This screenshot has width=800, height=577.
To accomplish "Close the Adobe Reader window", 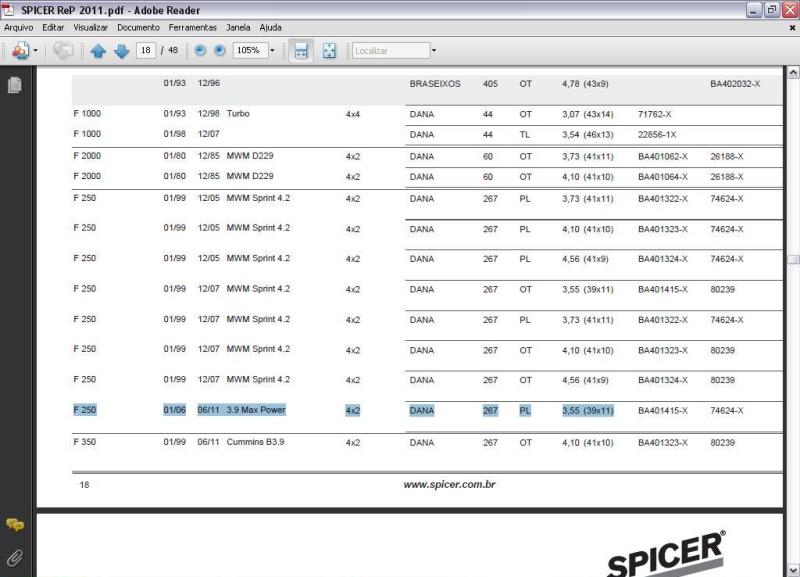I will 790,10.
